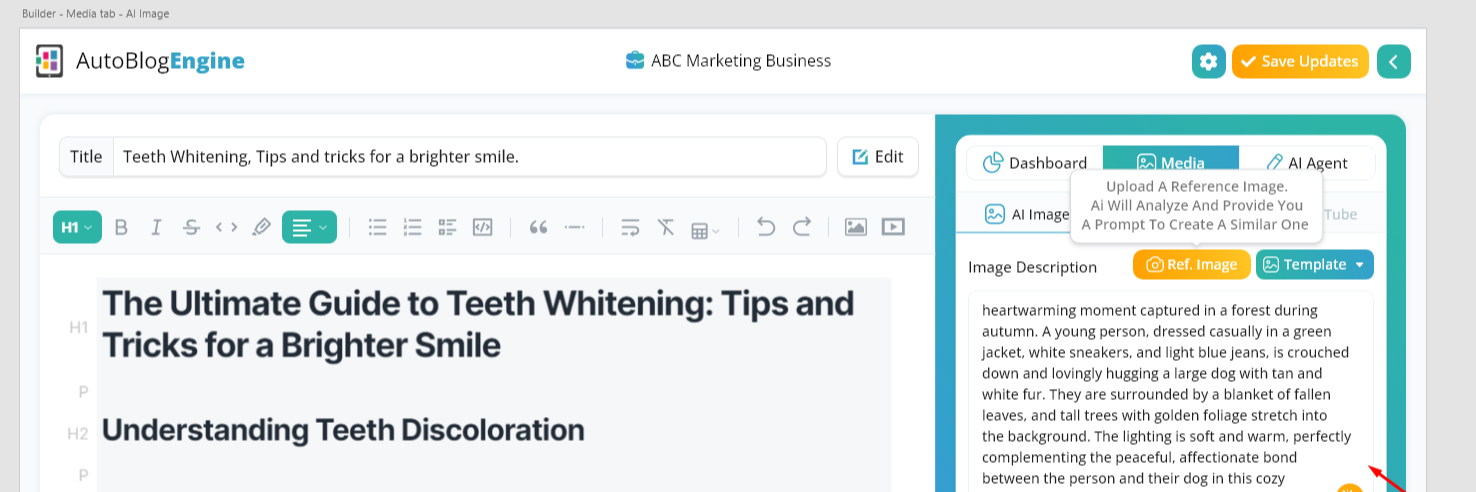Open the H1 heading level dropdown
Viewport: 1476px width, 492px height.
click(77, 227)
